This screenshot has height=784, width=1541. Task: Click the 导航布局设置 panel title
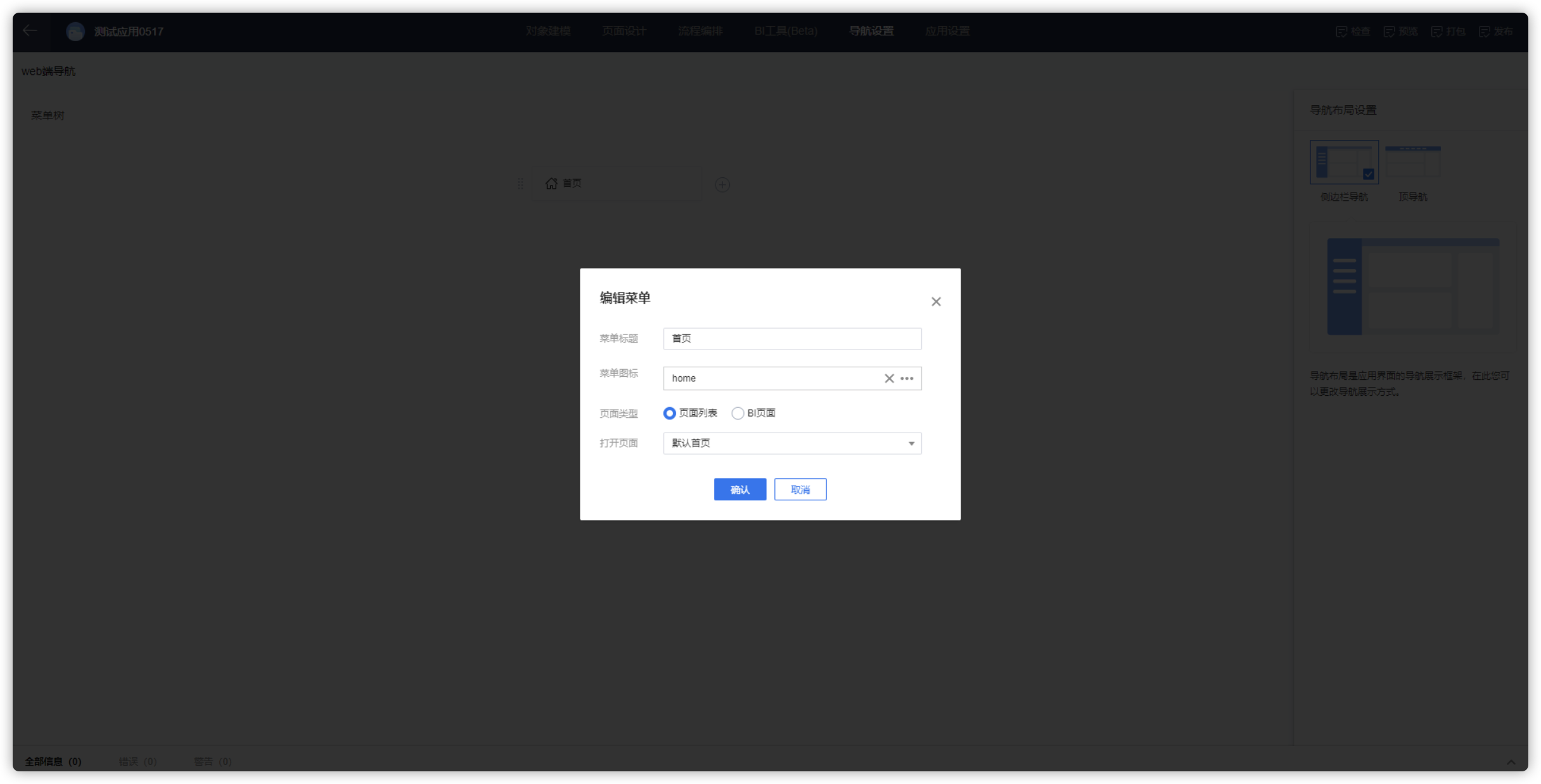[1343, 110]
